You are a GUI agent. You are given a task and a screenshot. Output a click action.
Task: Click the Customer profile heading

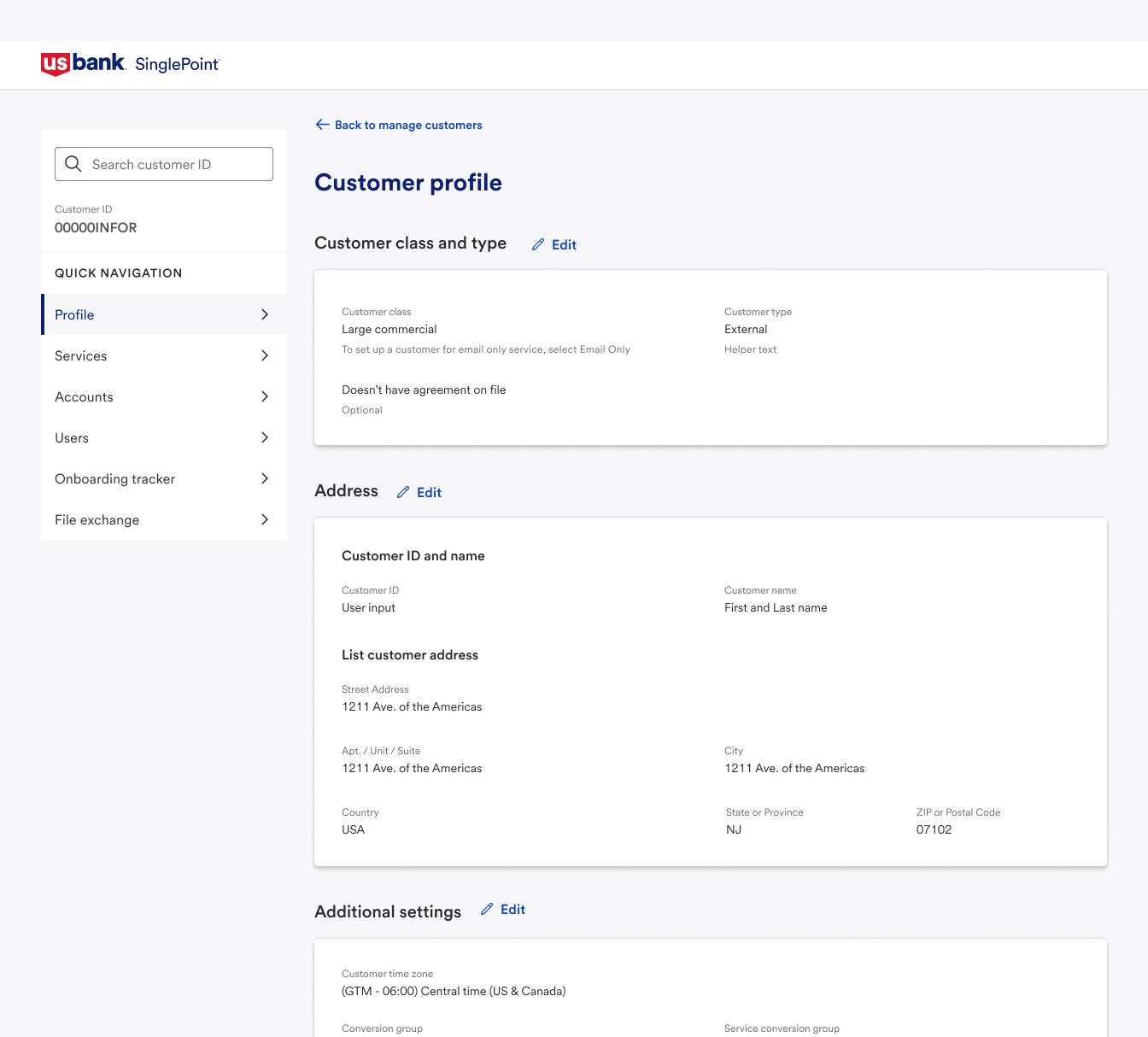(408, 182)
